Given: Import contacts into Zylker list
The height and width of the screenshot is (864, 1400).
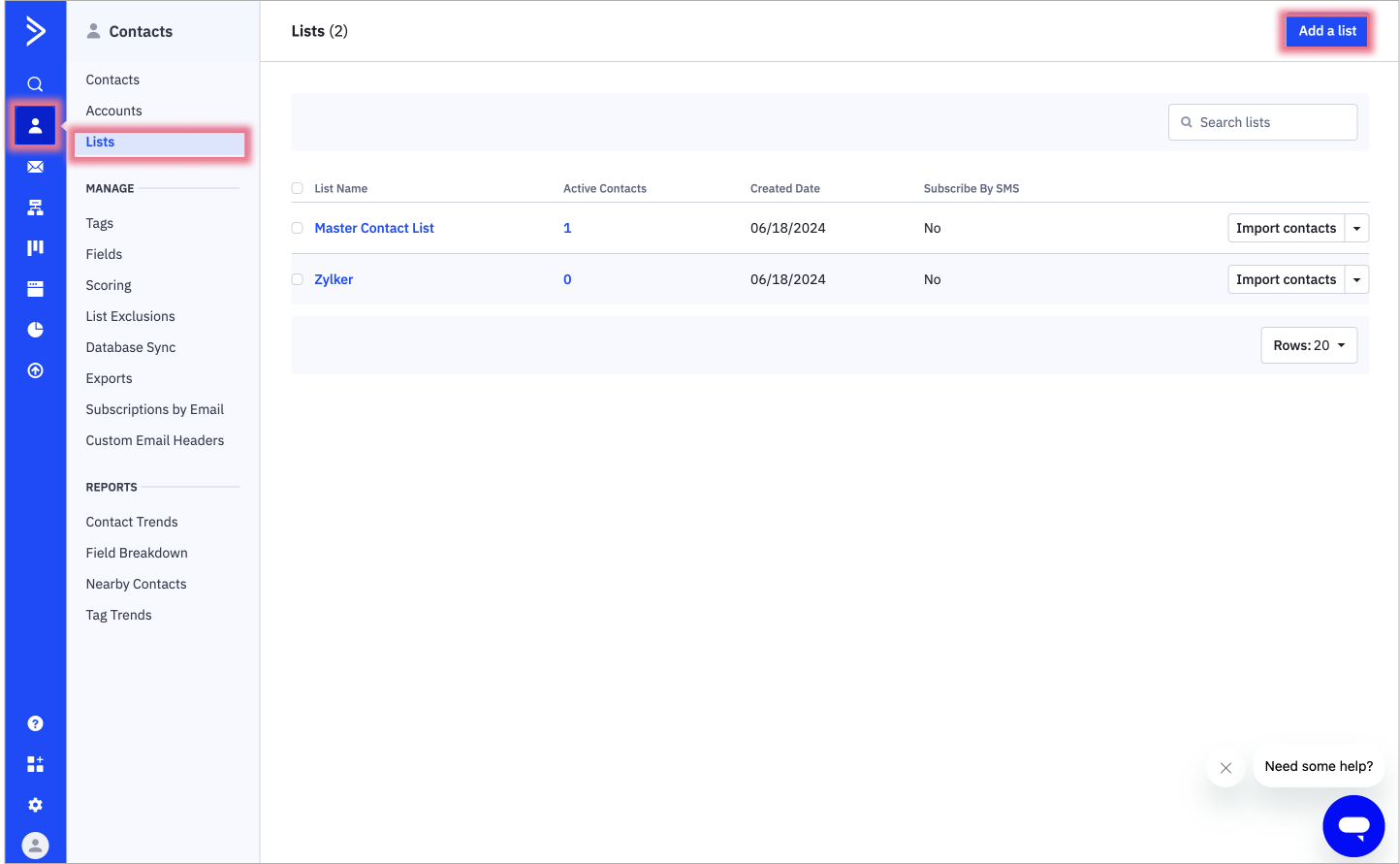Looking at the screenshot, I should tap(1286, 279).
